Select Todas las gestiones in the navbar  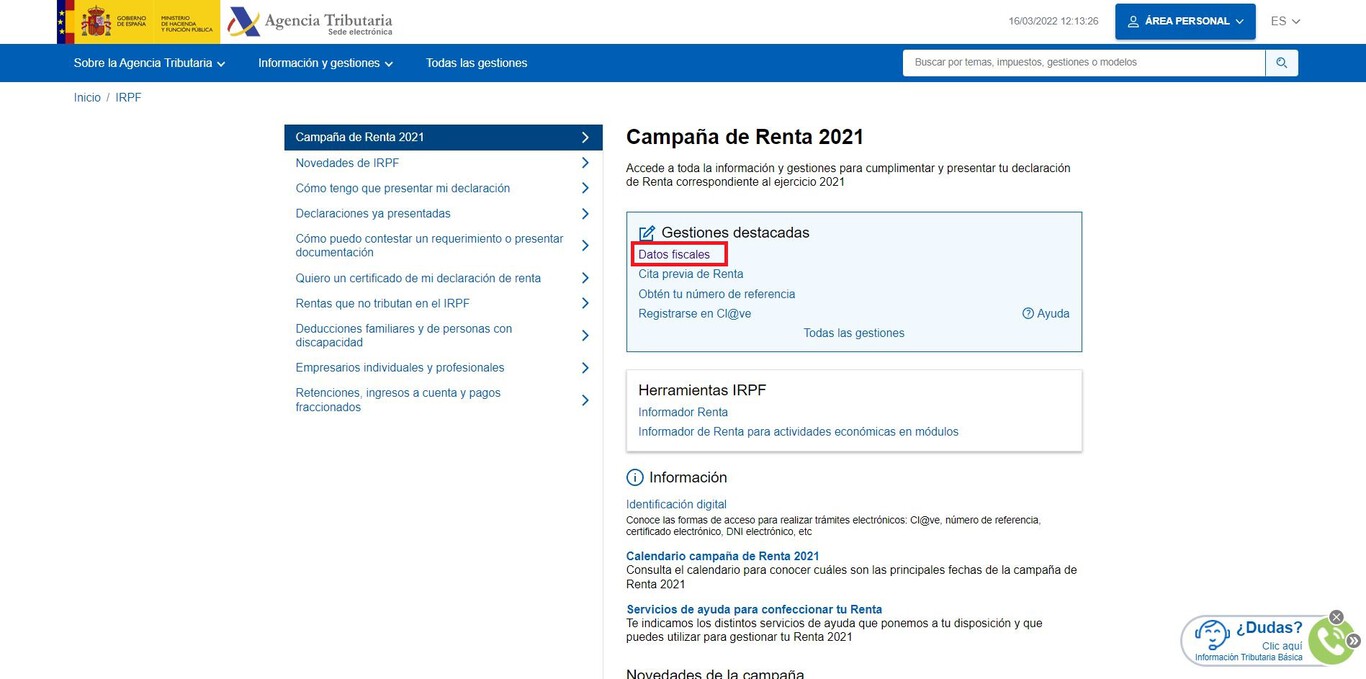(477, 62)
